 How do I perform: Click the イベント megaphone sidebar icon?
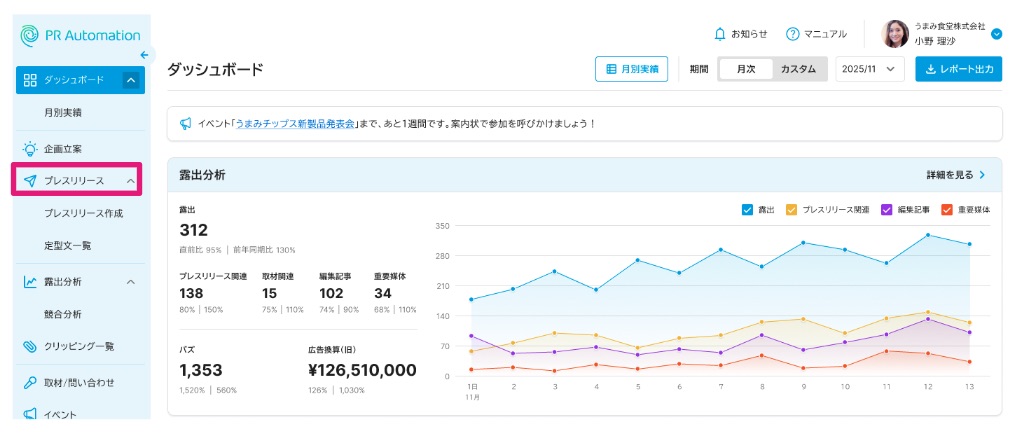pyautogui.click(x=30, y=414)
